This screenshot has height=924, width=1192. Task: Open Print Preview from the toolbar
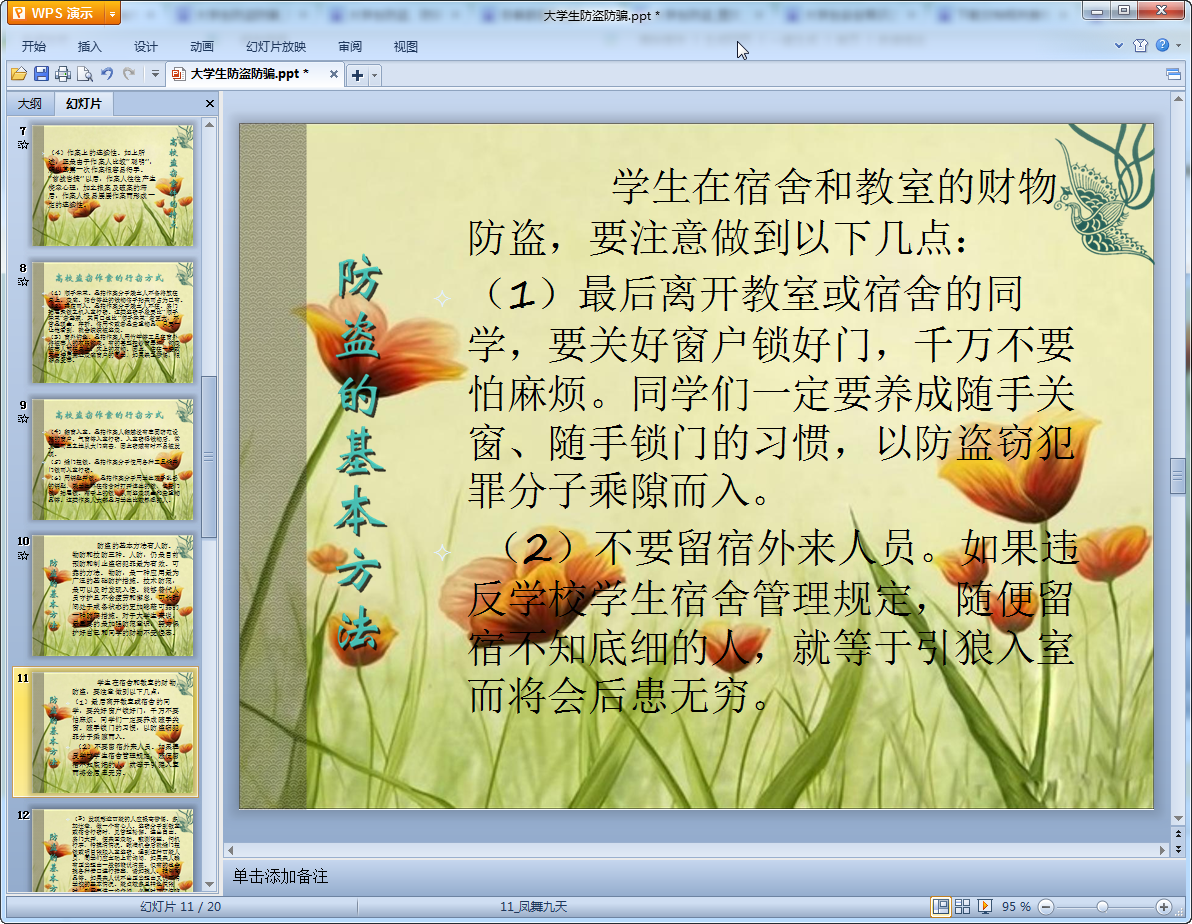coord(85,74)
